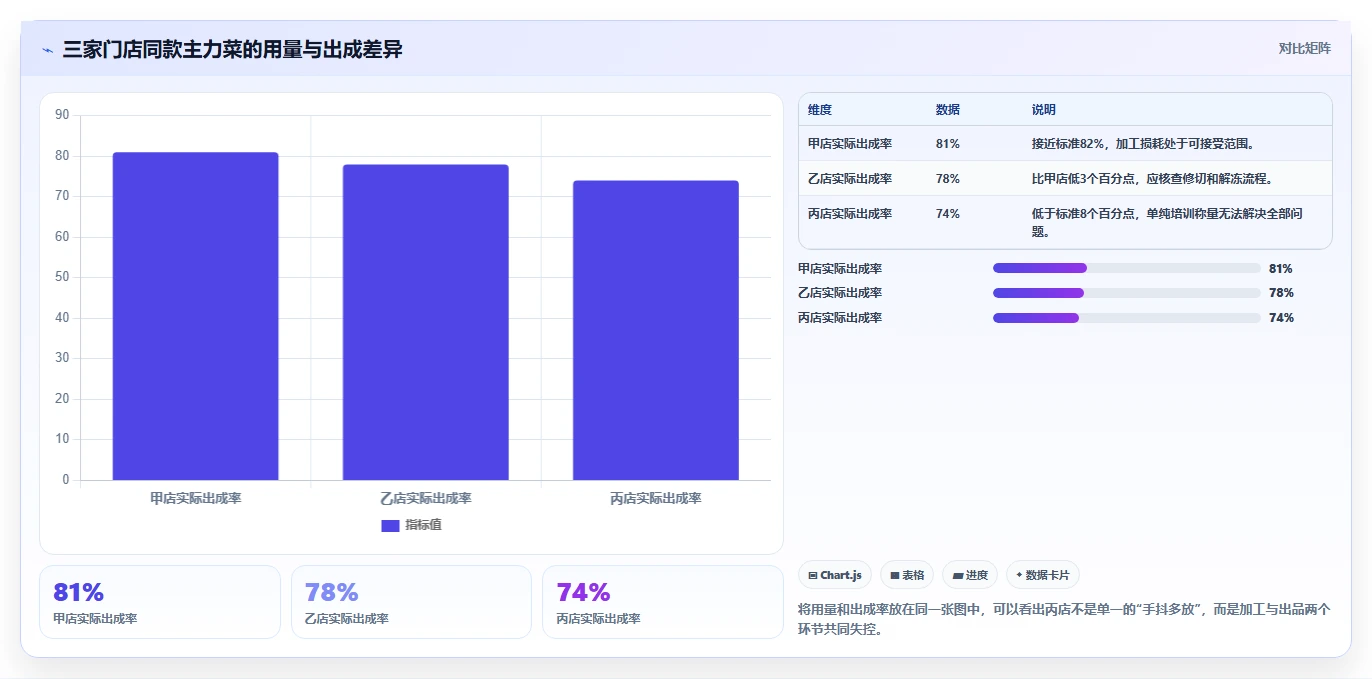Click the y-axis tick labeled 50
The height and width of the screenshot is (679, 1372).
(62, 277)
